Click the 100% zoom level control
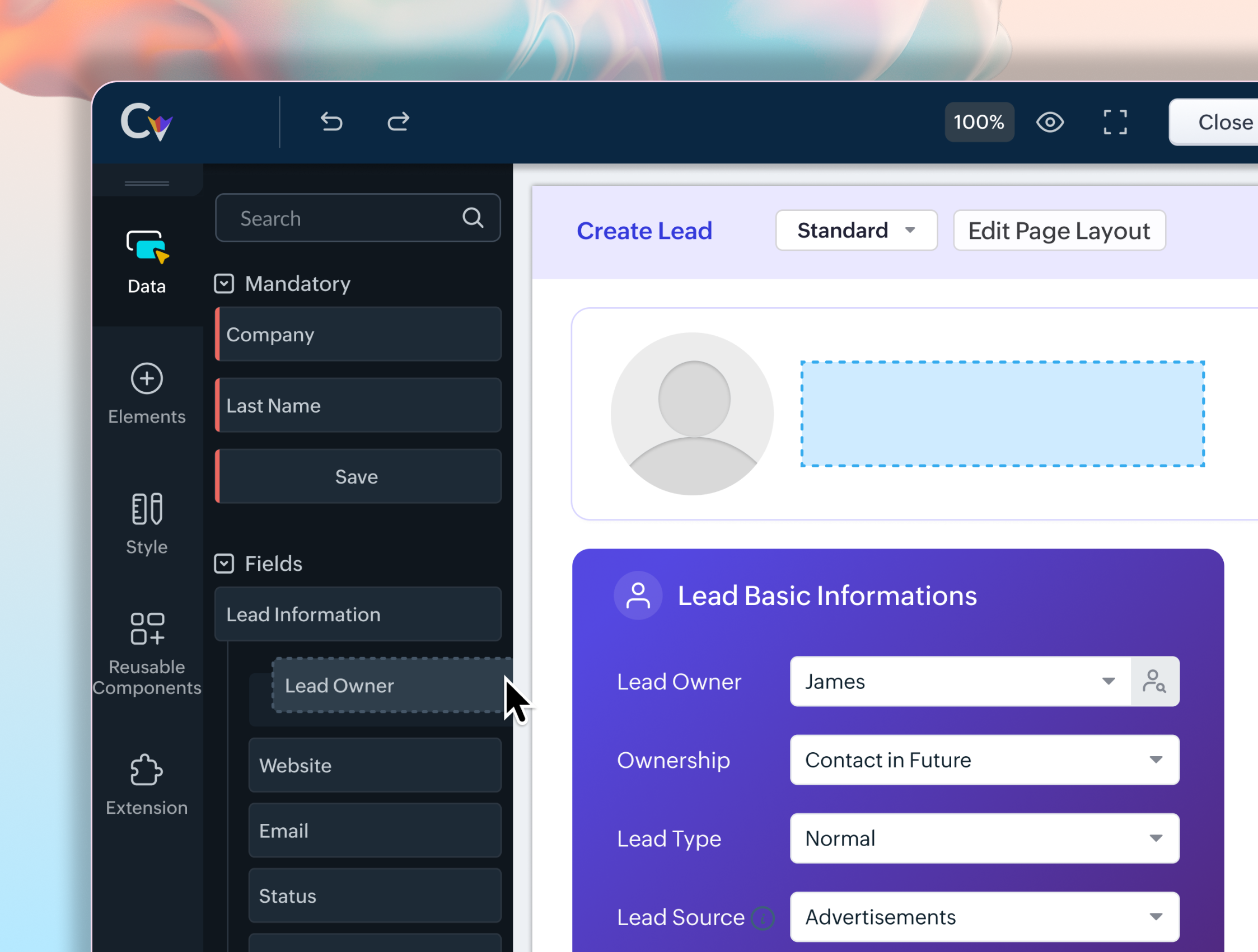 (978, 122)
